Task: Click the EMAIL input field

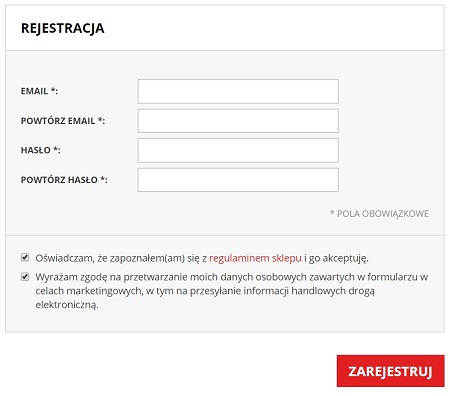Action: (238, 91)
